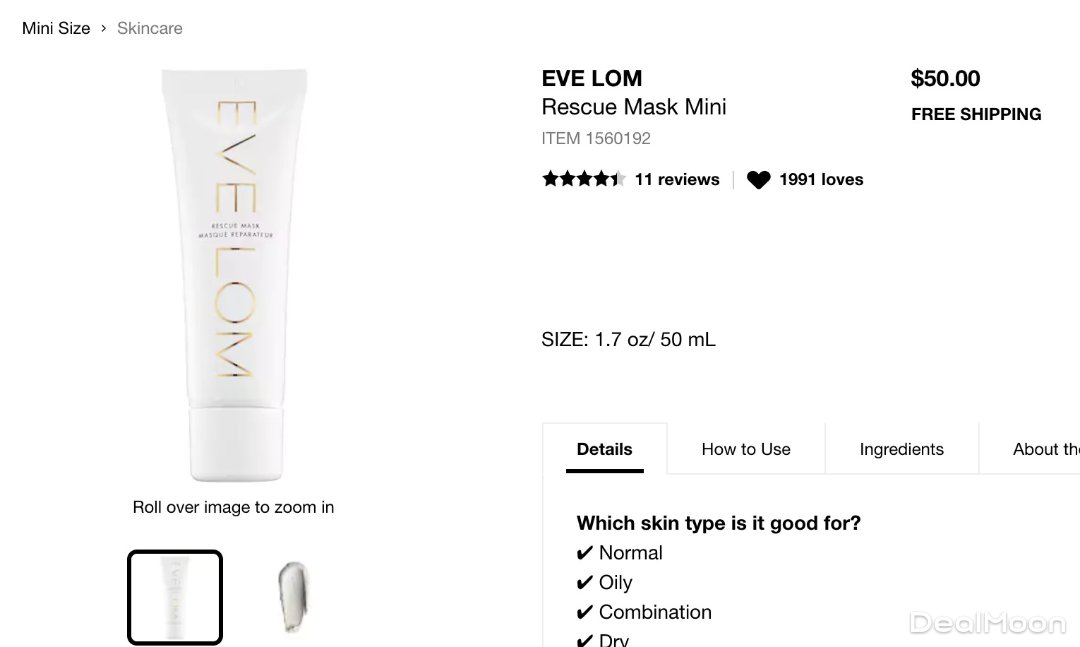Viewport: 1080px width, 647px height.
Task: Click the breadcrumb chevron arrow
Action: (x=103, y=28)
